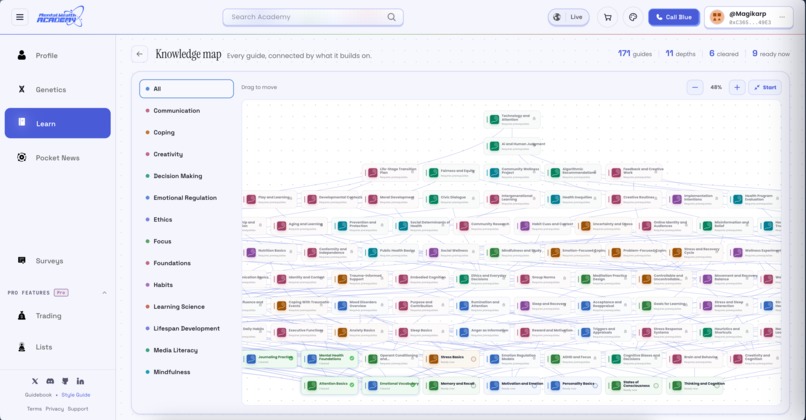Open the AI and Human Judgment node
This screenshot has height=420, width=806.
click(512, 146)
